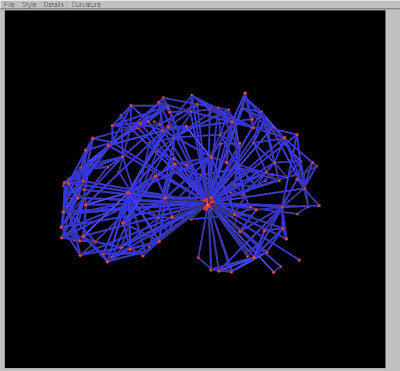This screenshot has width=400, height=371.
Task: Click the bottom-most node of the left mesh section
Action: 107,262
